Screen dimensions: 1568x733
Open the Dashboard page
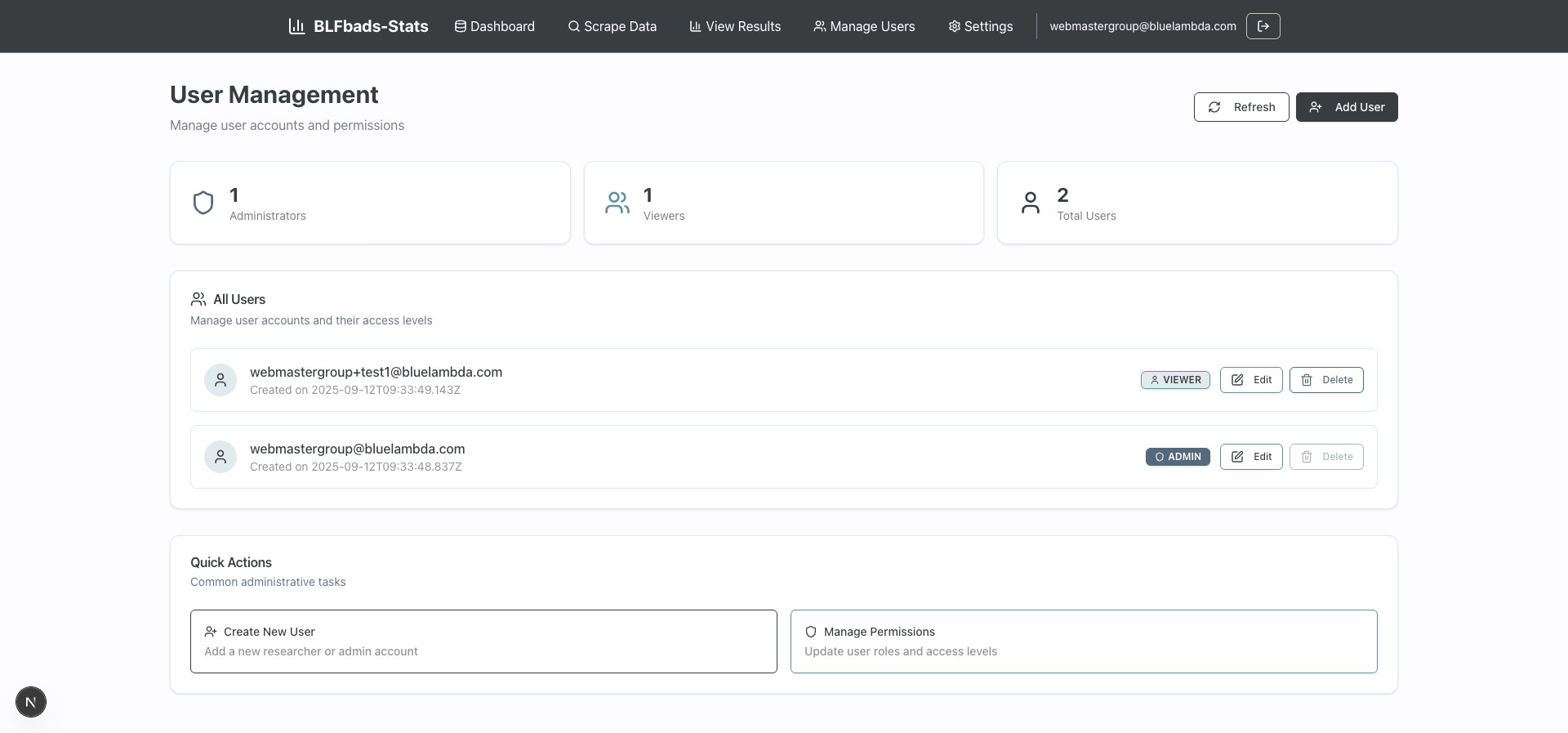coord(495,26)
